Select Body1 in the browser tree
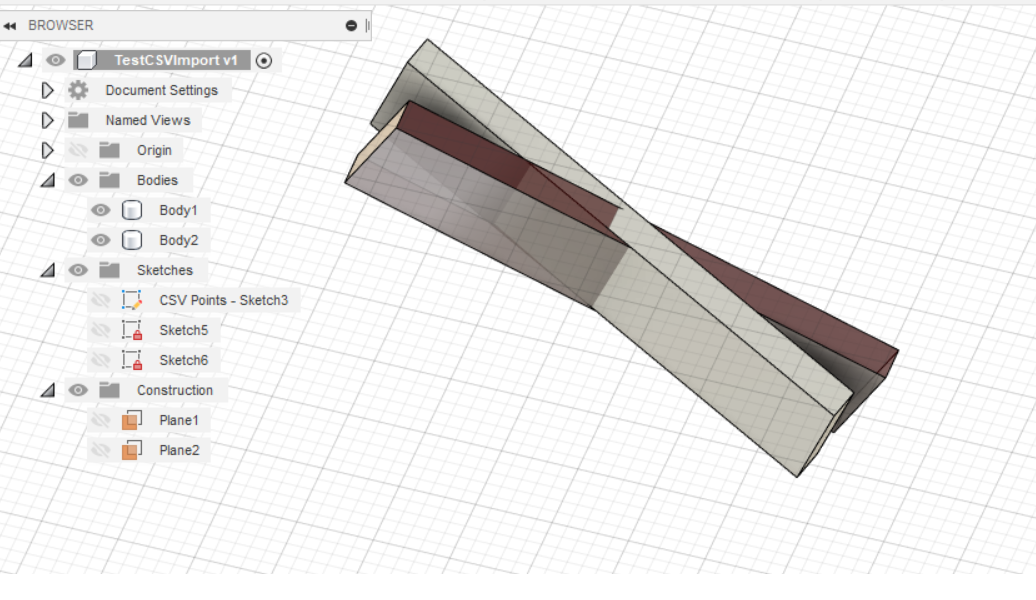Image resolution: width=1036 pixels, height=600 pixels. point(178,210)
